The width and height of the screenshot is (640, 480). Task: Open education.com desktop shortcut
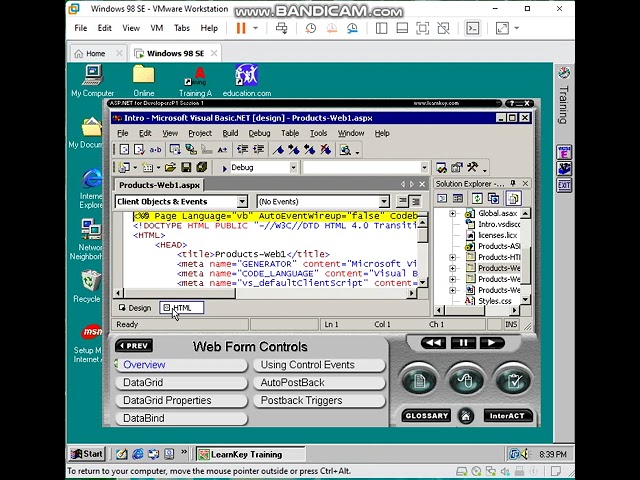[x=247, y=81]
